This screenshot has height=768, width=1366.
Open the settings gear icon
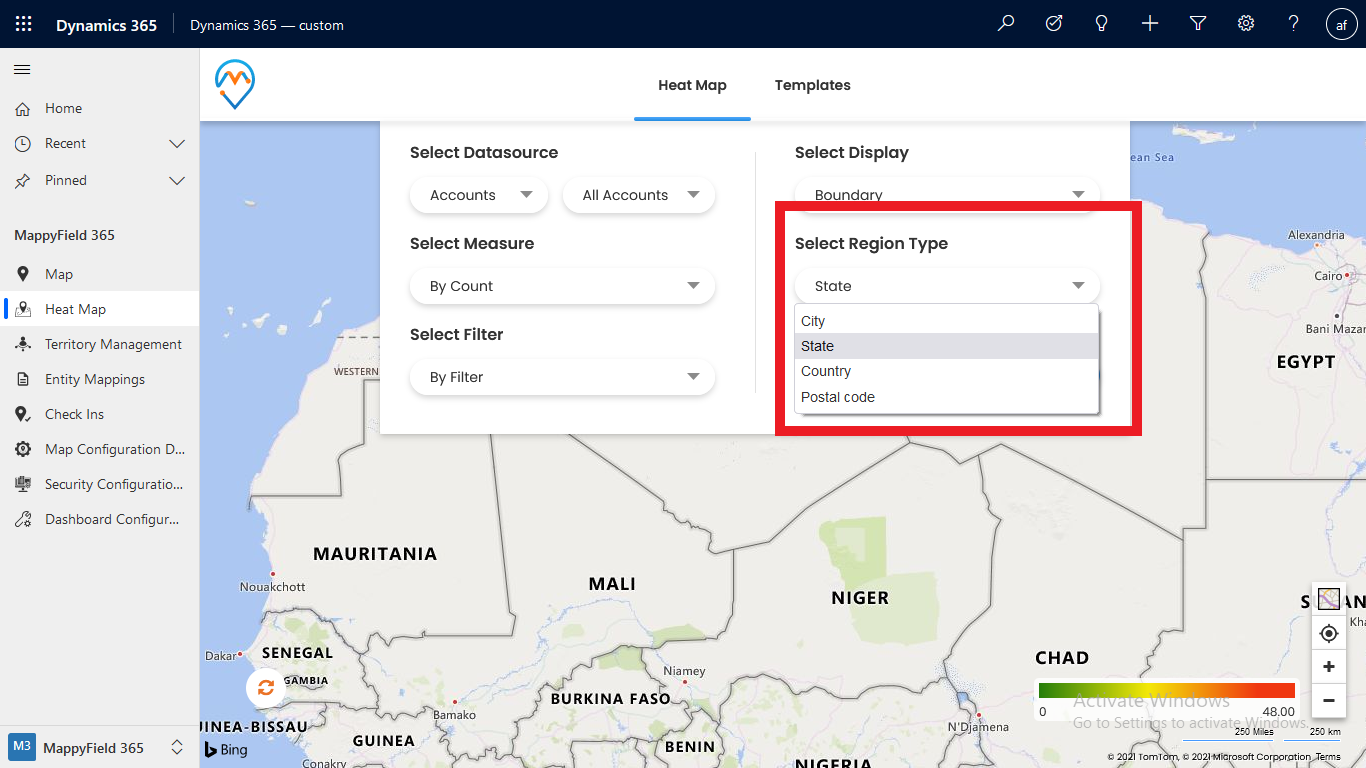1246,24
